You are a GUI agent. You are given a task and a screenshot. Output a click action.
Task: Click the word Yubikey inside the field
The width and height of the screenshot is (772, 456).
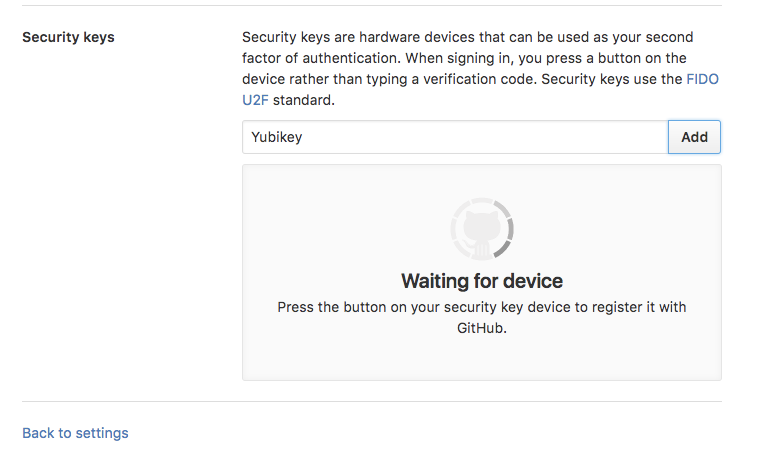point(277,137)
